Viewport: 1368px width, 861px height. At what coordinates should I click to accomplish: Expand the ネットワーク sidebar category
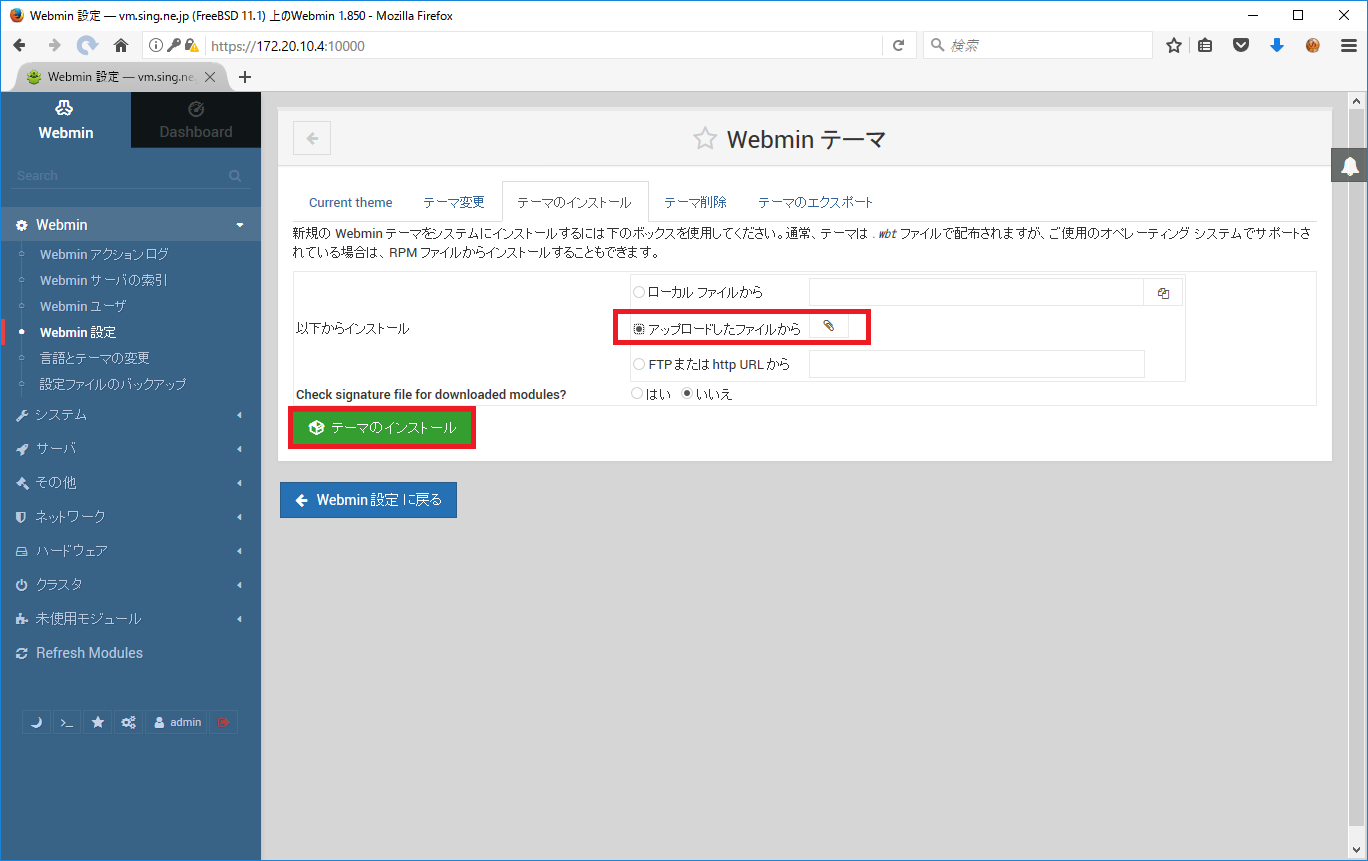131,517
